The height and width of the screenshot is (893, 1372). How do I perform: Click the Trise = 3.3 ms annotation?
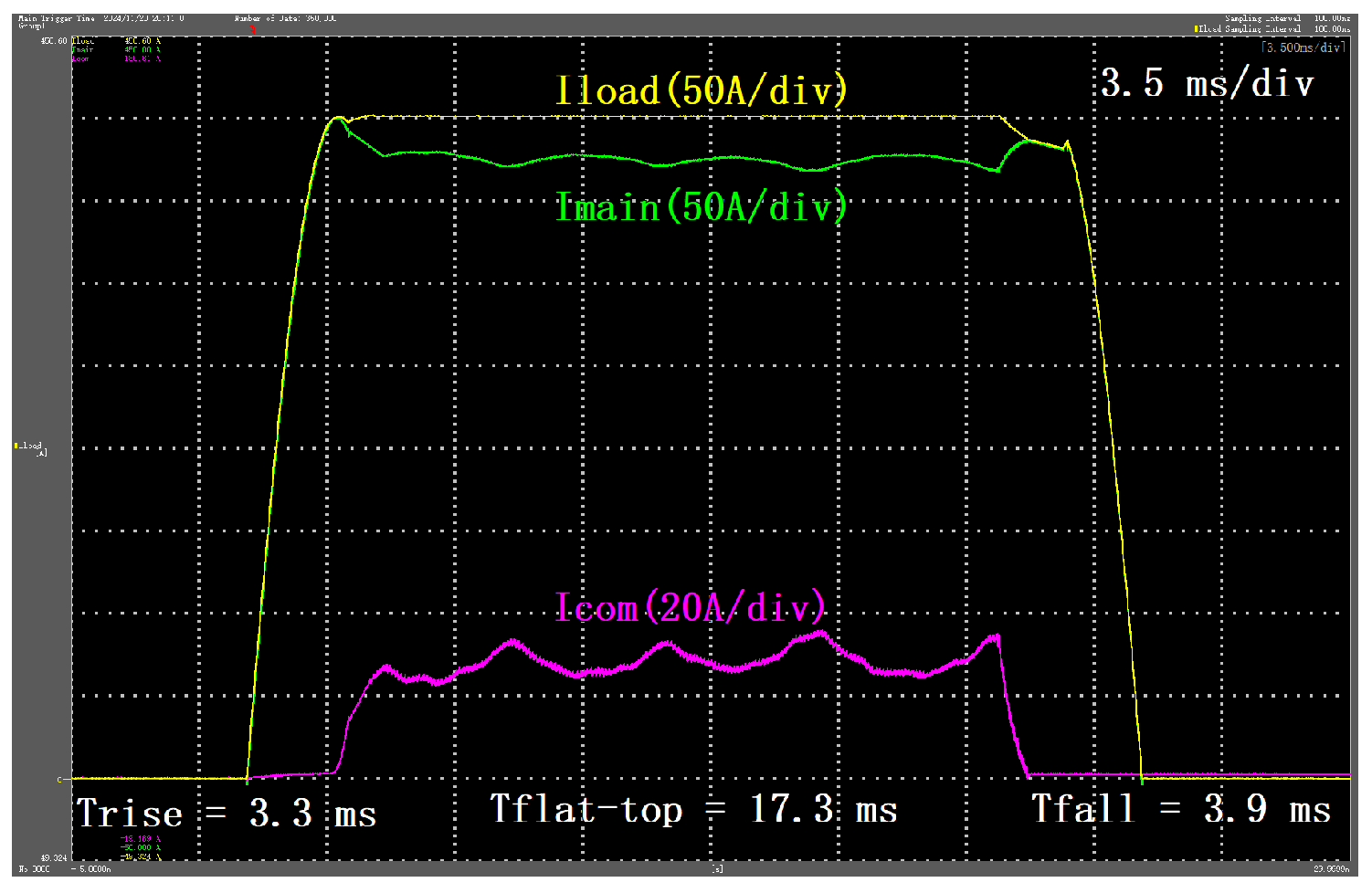[225, 813]
